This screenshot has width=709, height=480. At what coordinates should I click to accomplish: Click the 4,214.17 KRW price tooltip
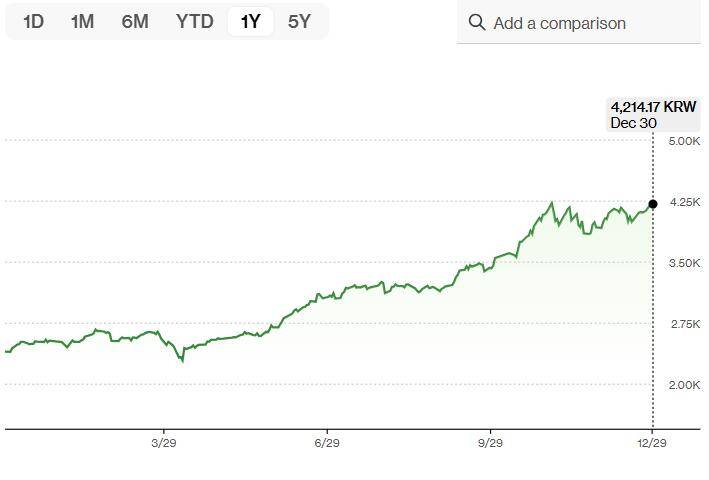pyautogui.click(x=653, y=107)
